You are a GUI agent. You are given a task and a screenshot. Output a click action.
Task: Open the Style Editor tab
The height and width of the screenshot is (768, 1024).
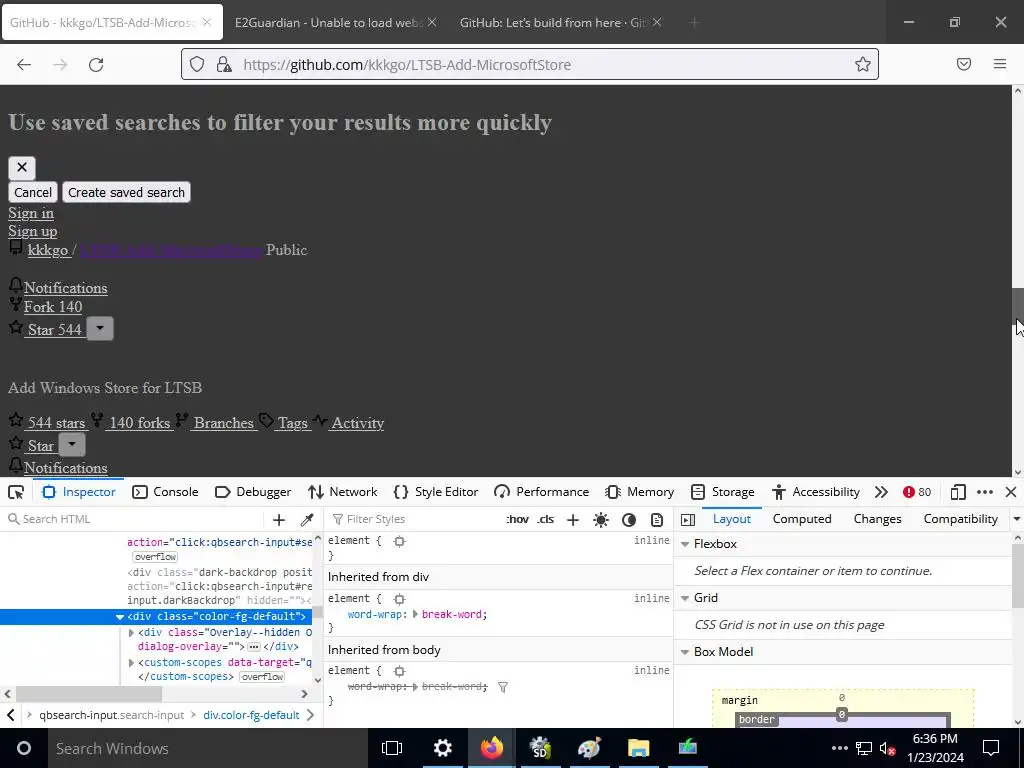[436, 492]
